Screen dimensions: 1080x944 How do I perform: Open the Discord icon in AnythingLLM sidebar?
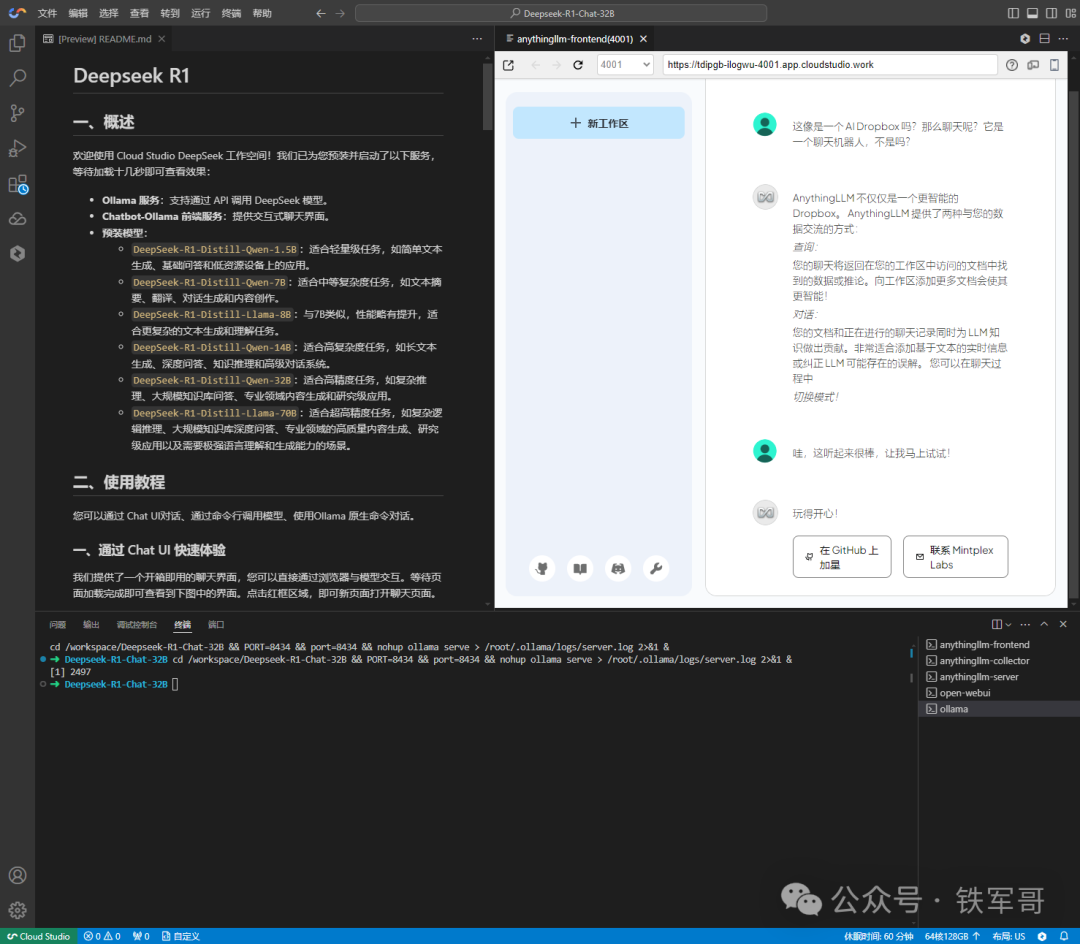618,569
